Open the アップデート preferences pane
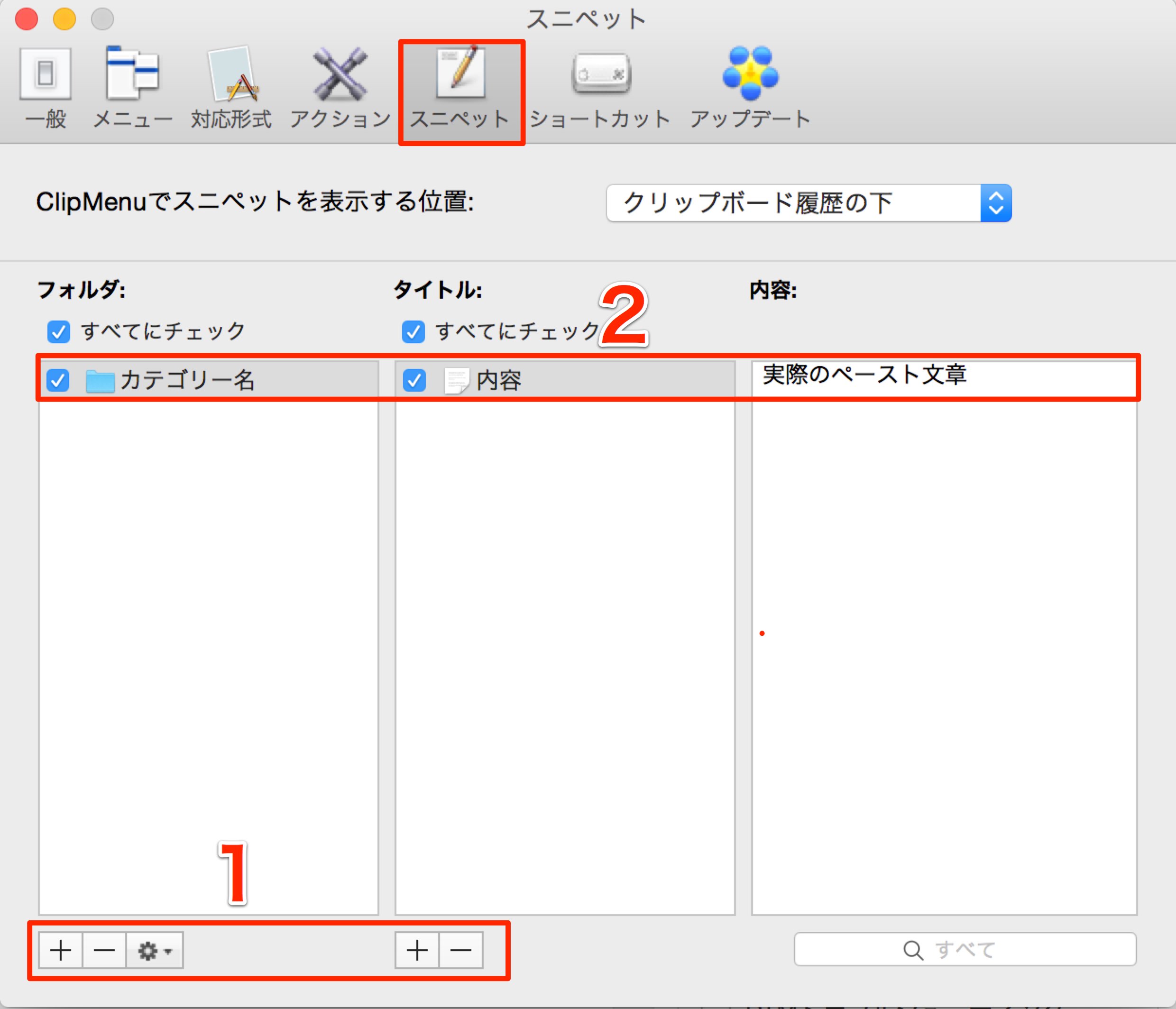Screen dimensions: 1176x1009 pyautogui.click(x=750, y=88)
